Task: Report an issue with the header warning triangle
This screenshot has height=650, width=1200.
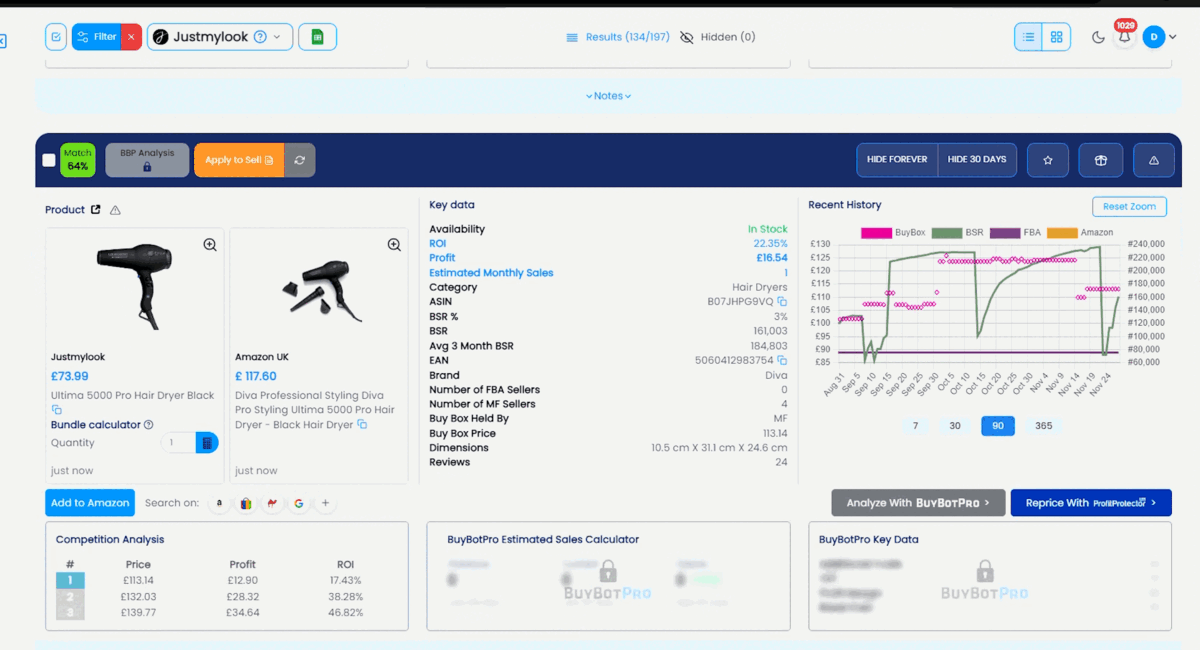Action: tap(1154, 160)
